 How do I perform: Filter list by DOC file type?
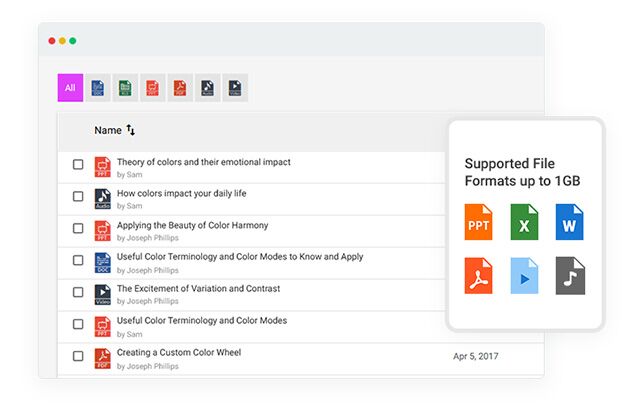click(98, 88)
